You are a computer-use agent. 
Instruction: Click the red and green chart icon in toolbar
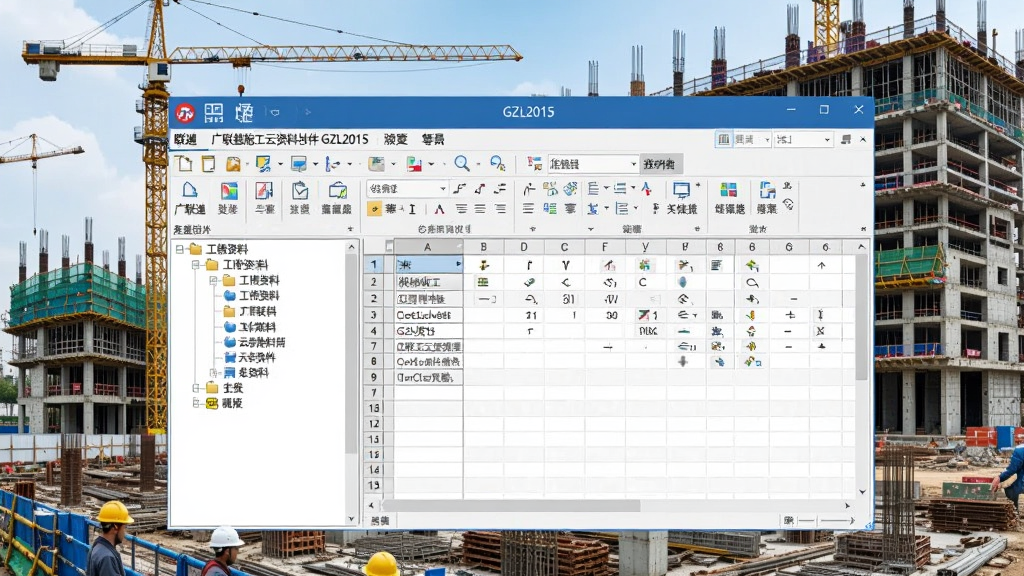click(414, 164)
